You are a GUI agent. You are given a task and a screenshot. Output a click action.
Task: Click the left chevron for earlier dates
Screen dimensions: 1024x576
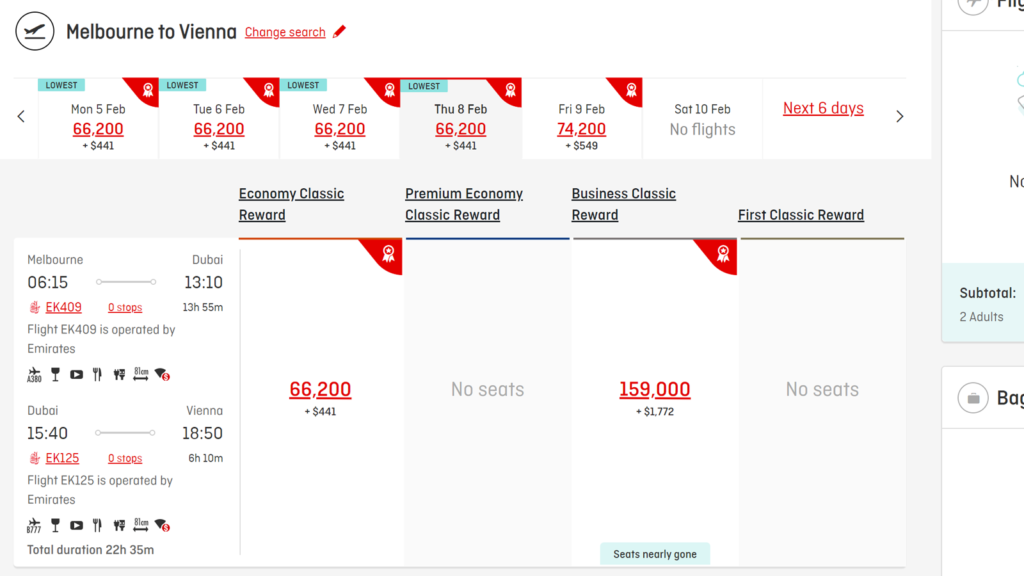pos(20,116)
